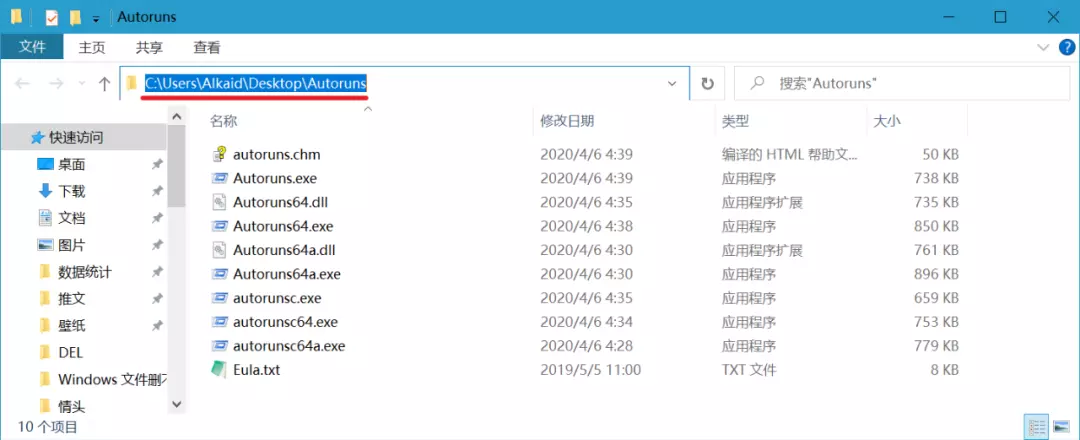Click the Up one level arrow
Screen dimensions: 1080x440
(x=104, y=84)
